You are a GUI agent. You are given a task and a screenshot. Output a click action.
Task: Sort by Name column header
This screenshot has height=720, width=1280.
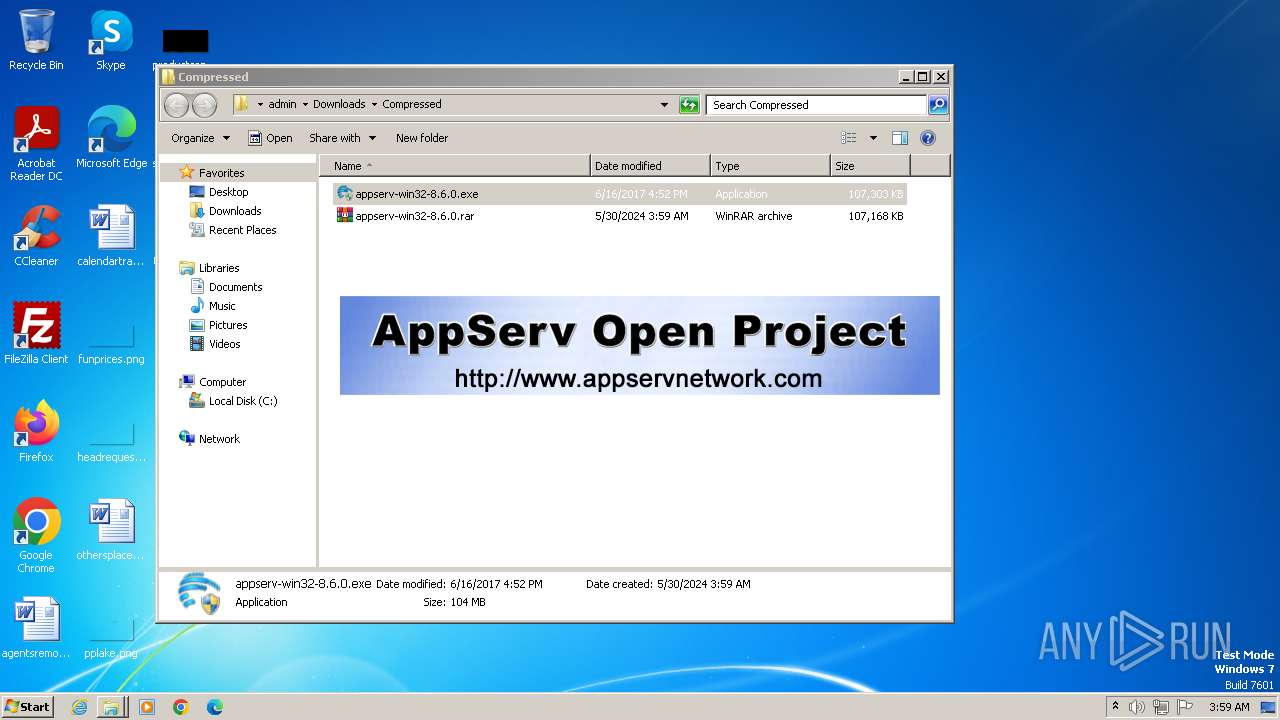pyautogui.click(x=455, y=166)
